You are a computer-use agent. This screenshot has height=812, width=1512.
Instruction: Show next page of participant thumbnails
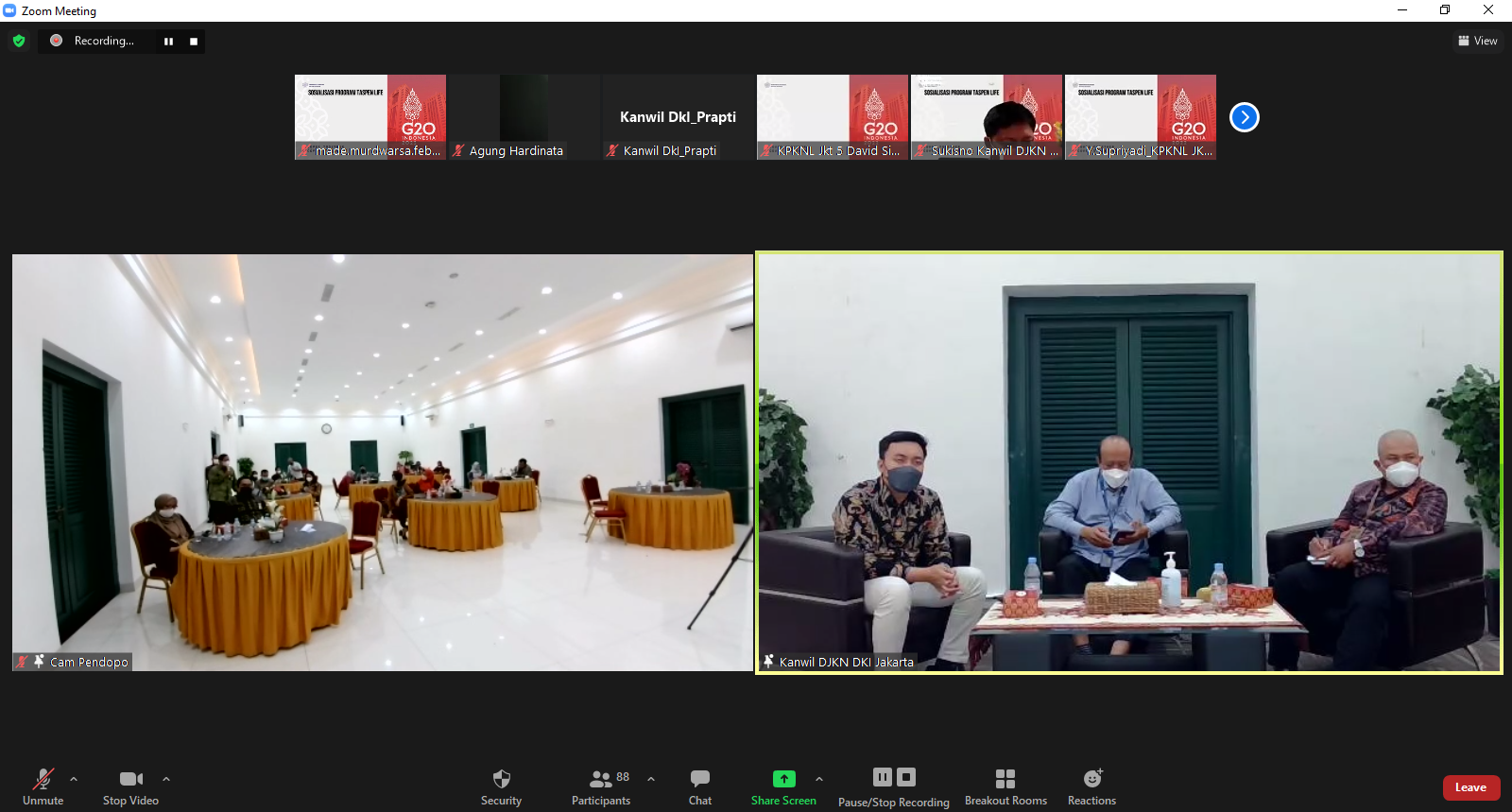pyautogui.click(x=1244, y=117)
